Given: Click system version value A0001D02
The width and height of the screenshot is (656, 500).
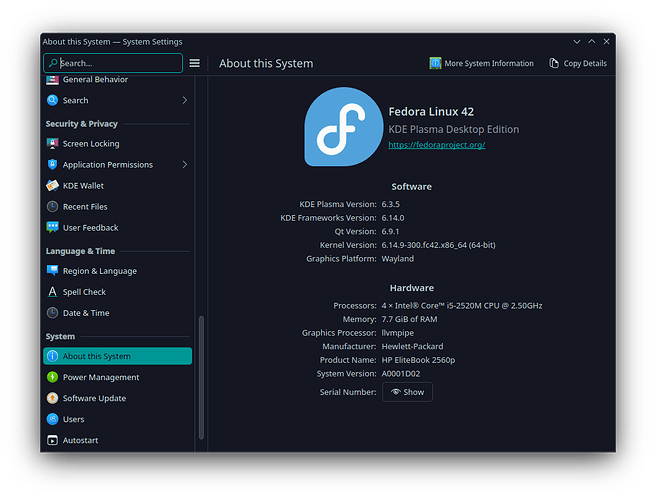Looking at the screenshot, I should pos(400,374).
